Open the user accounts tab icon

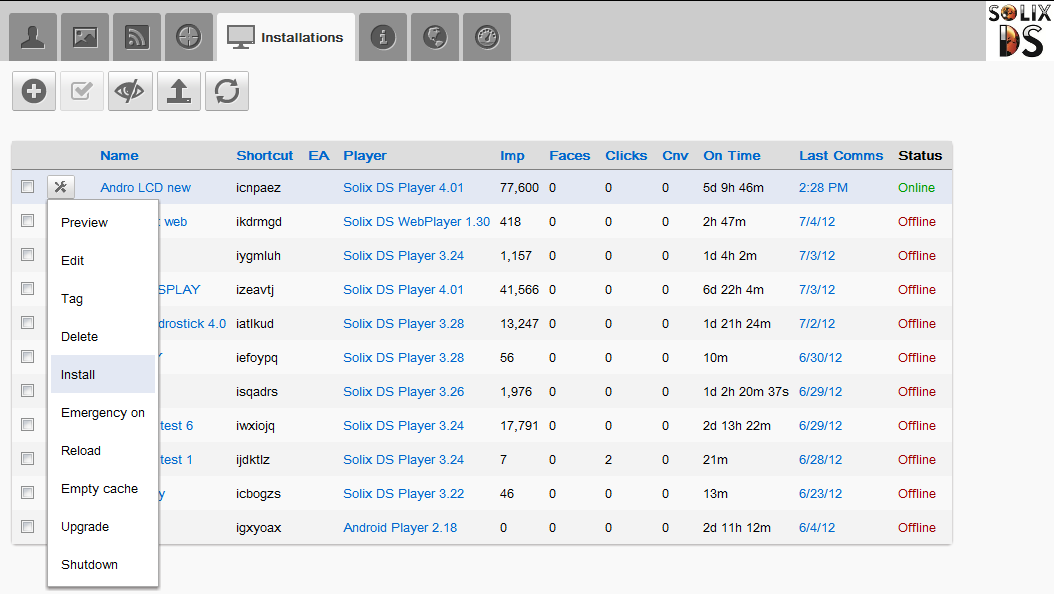[32, 37]
